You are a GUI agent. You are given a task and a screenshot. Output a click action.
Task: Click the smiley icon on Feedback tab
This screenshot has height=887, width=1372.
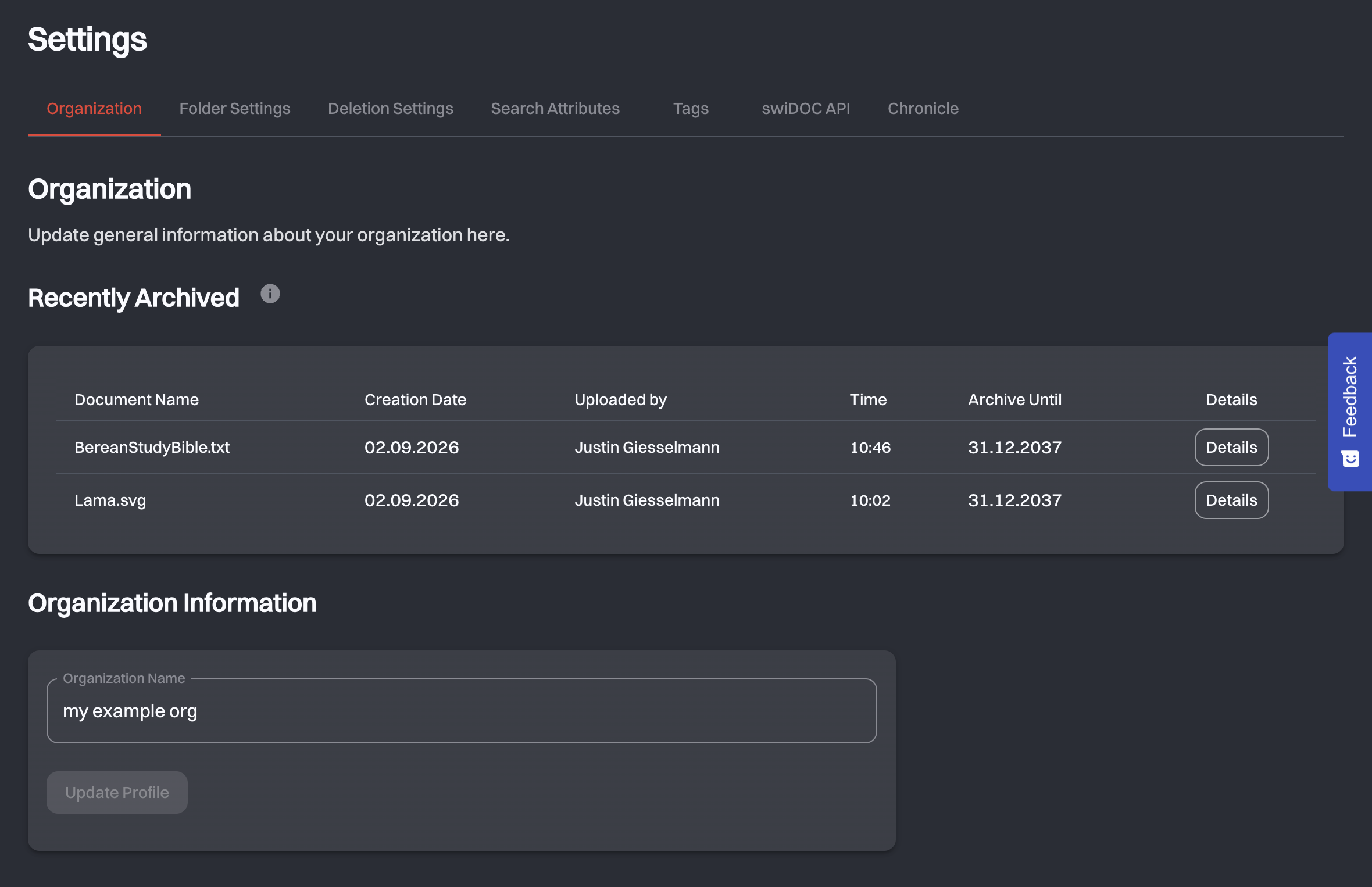pyautogui.click(x=1350, y=459)
